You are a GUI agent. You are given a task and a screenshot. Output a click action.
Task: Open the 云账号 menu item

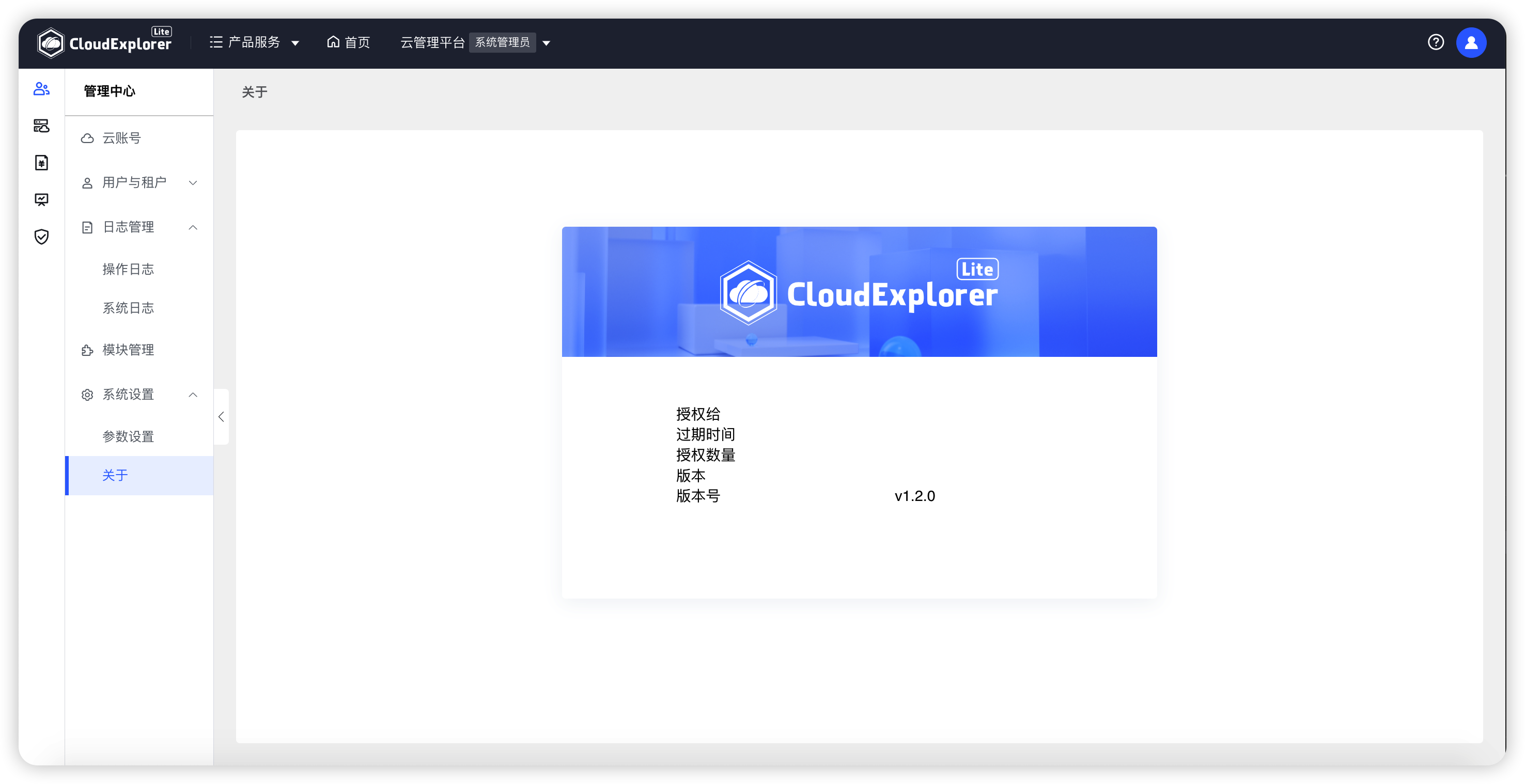(x=139, y=138)
